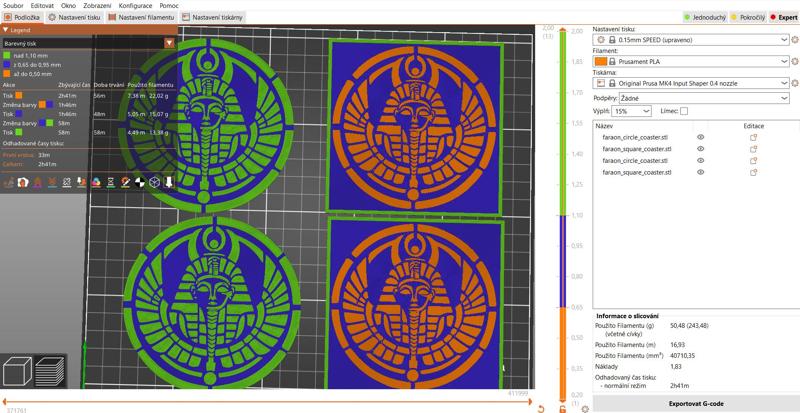
Task: Toggle Wipe visibility icon in legend
Action: pyautogui.click(x=22, y=182)
